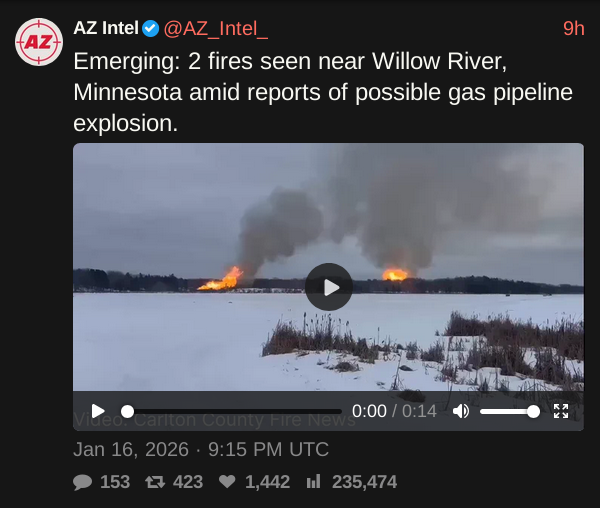
Task: Enter fullscreen using the expand icon
Action: (x=561, y=411)
